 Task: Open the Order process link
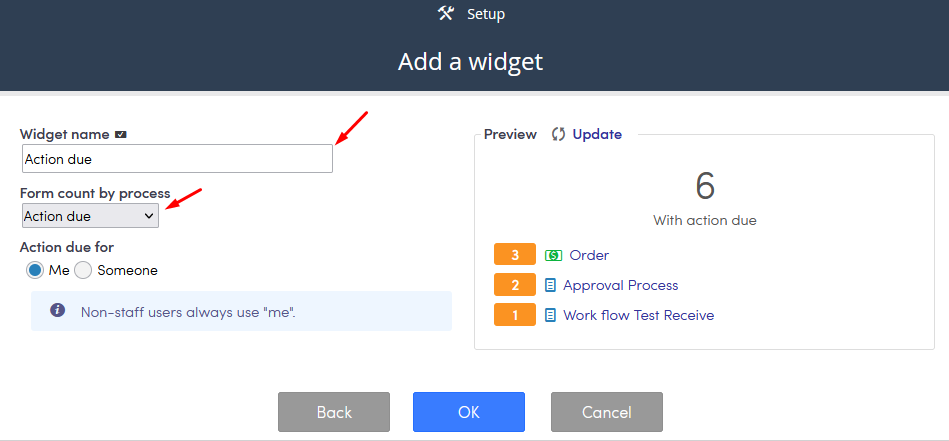click(589, 255)
